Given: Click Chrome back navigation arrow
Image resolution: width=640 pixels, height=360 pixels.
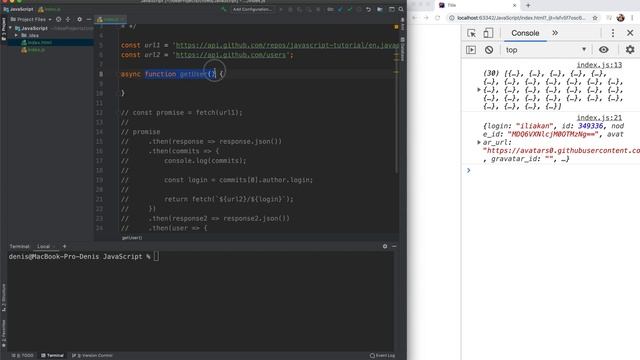Looking at the screenshot, I should tap(415, 18).
